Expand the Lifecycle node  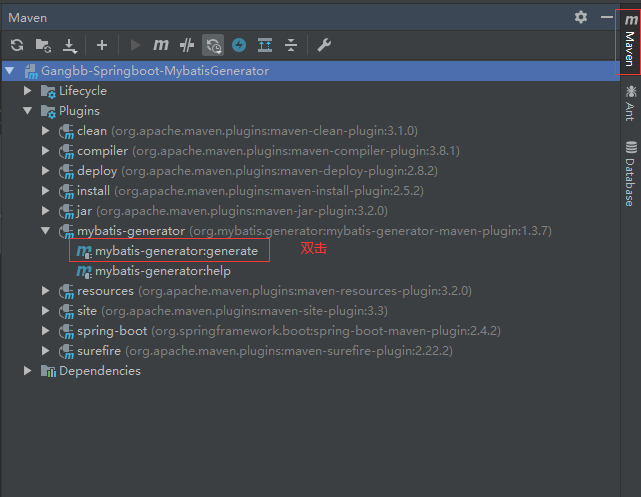coord(27,91)
